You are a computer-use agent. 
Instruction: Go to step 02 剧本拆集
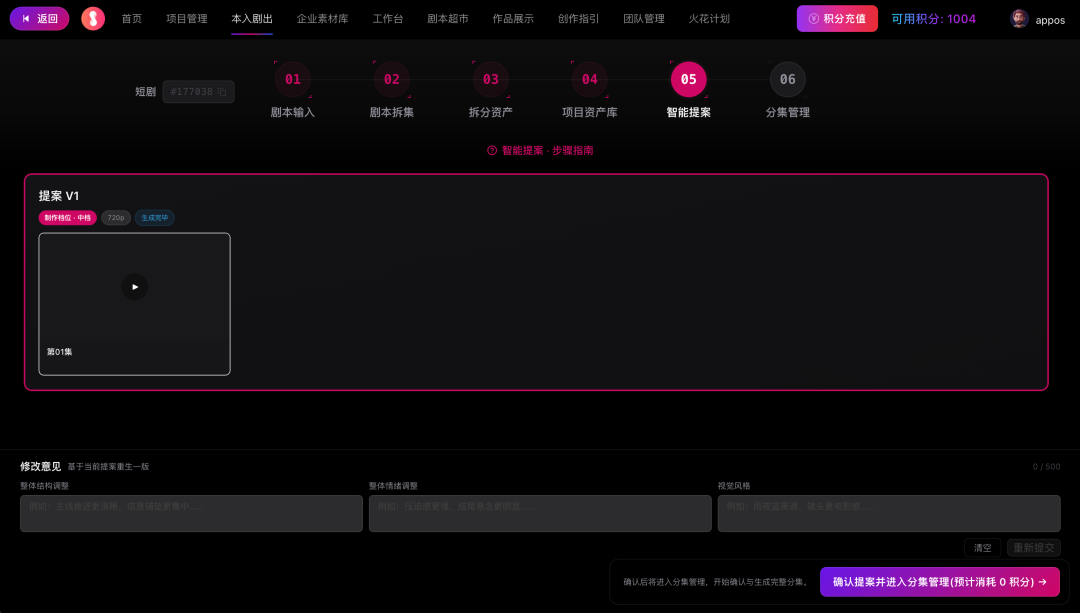click(x=392, y=90)
